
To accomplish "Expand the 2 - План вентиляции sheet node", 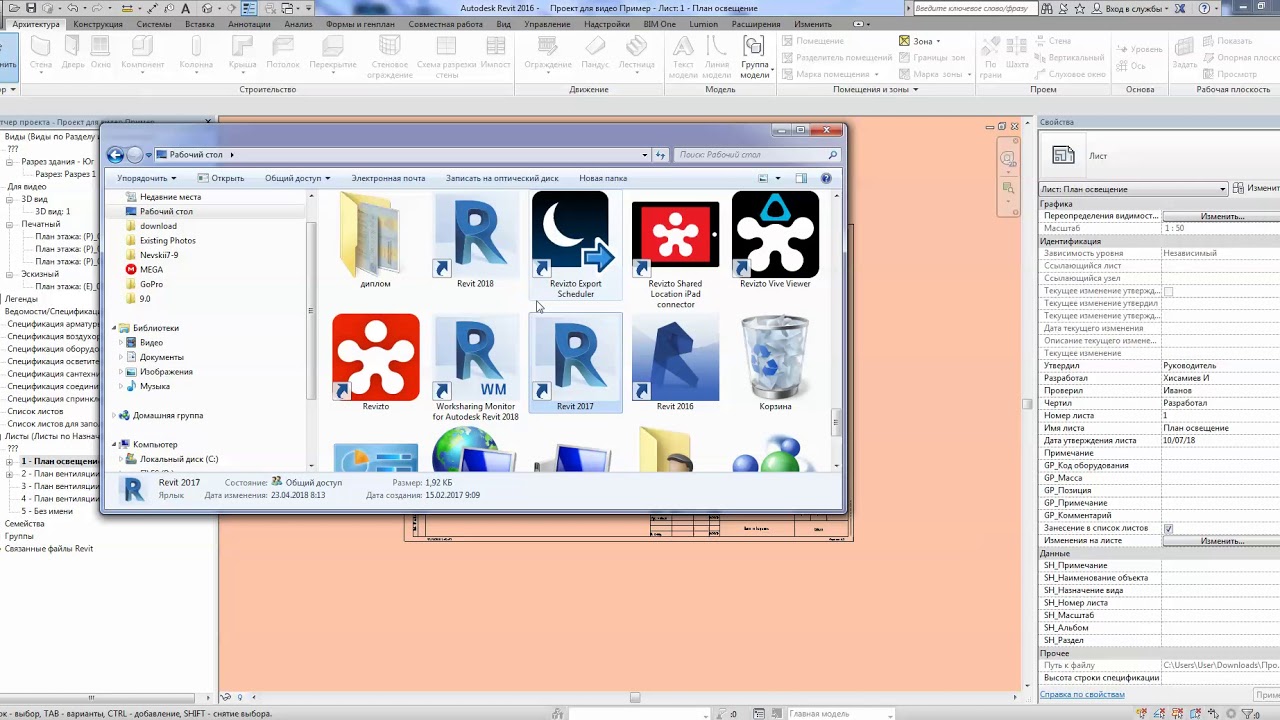I will (9, 474).
